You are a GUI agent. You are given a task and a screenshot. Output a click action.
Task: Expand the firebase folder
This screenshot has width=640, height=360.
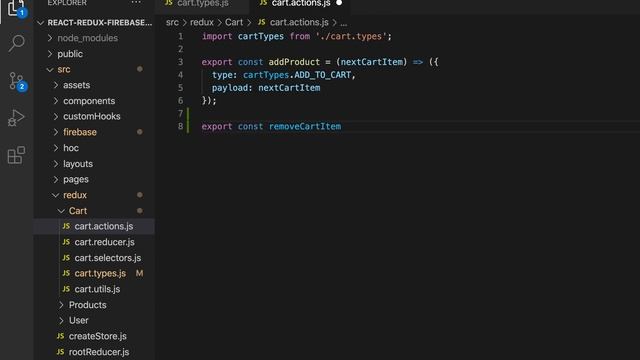(56, 132)
